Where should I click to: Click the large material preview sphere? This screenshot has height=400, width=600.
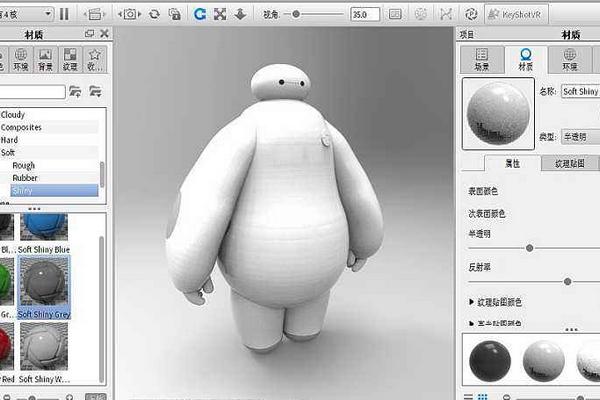coord(498,113)
